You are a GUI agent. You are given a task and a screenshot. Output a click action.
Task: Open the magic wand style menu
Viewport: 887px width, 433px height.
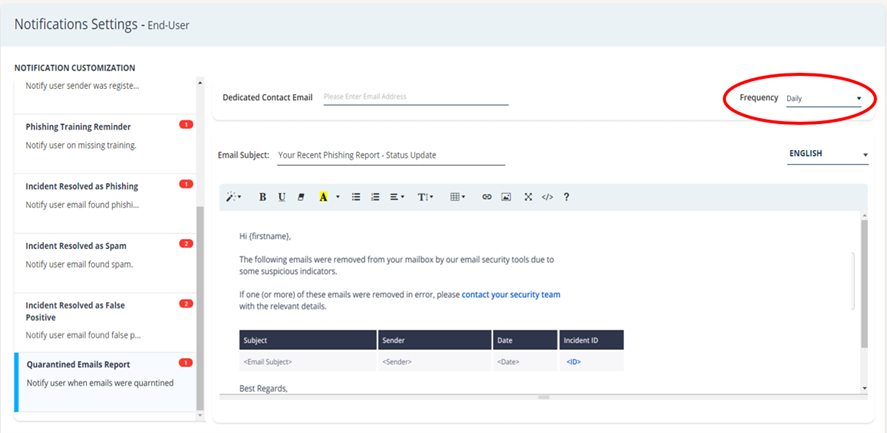point(233,197)
